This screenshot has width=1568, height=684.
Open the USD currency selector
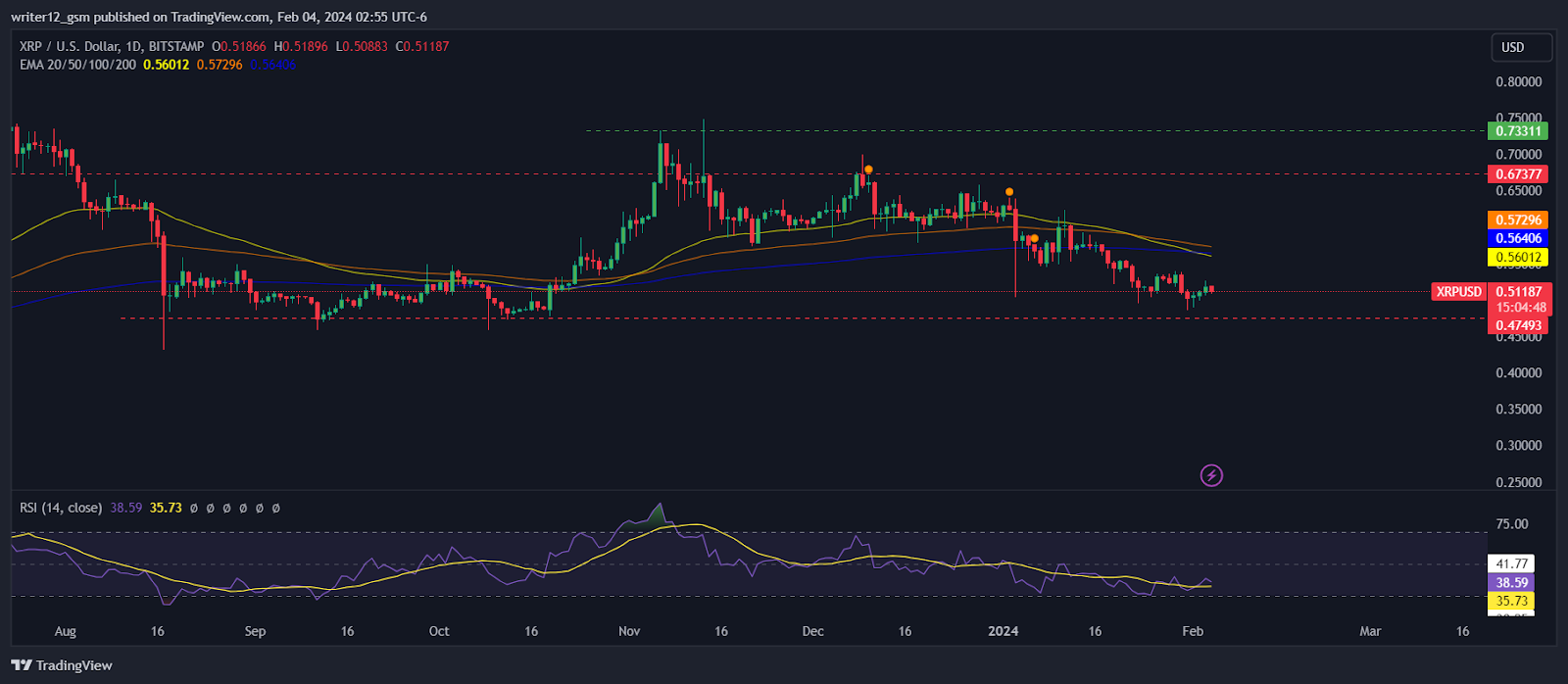point(1521,47)
